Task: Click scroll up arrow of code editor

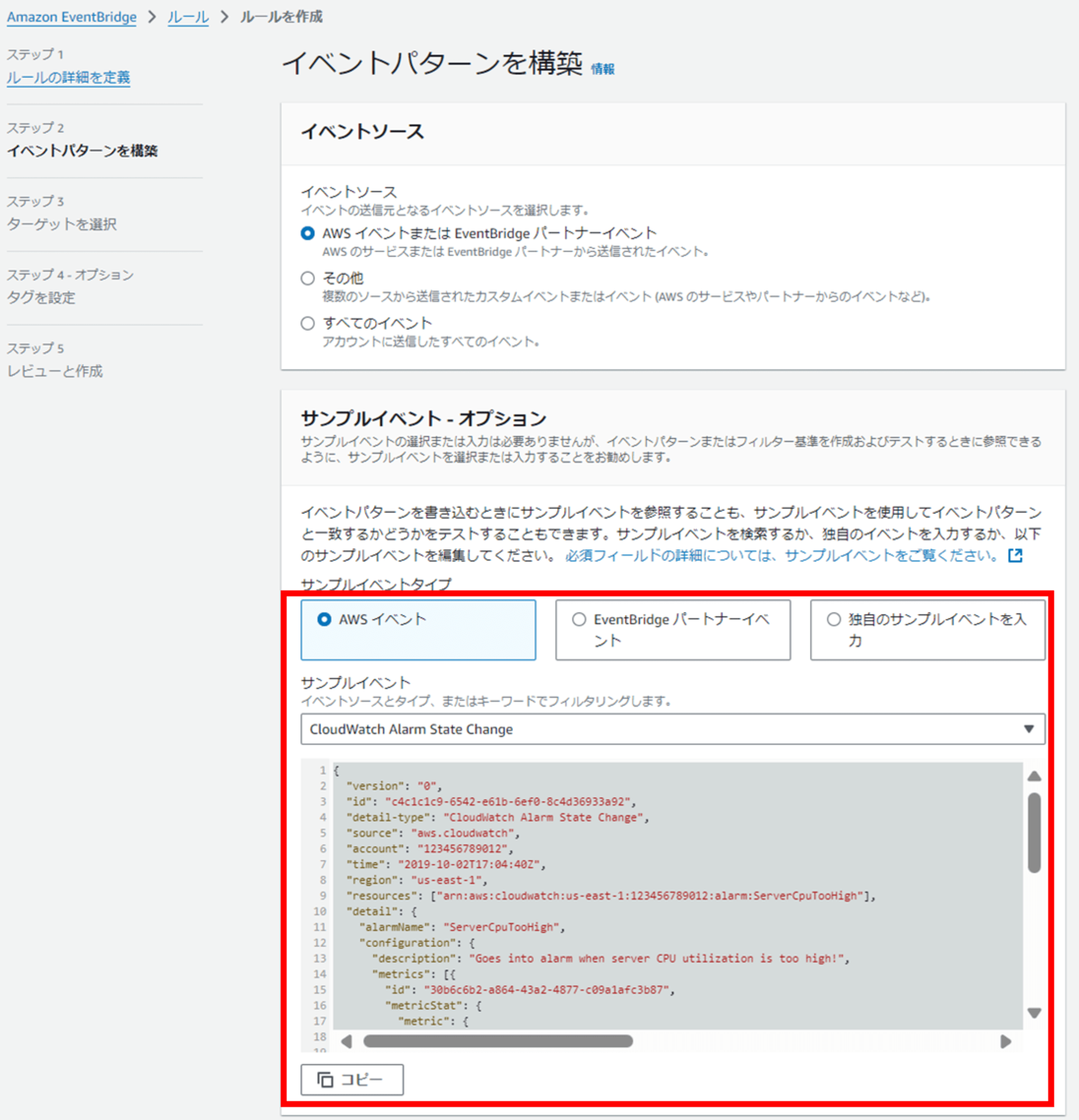Action: [1034, 776]
